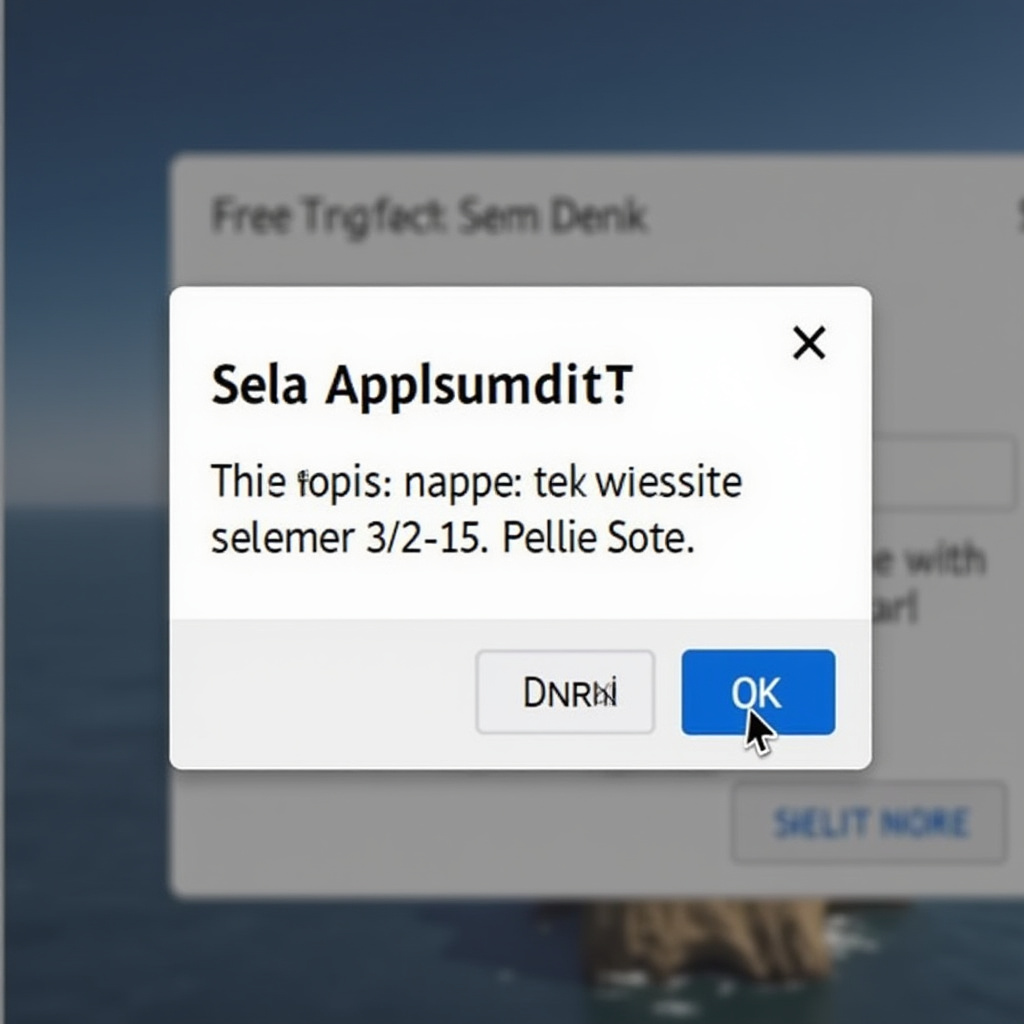
Task: Click the X close icon on the popup
Action: click(809, 343)
